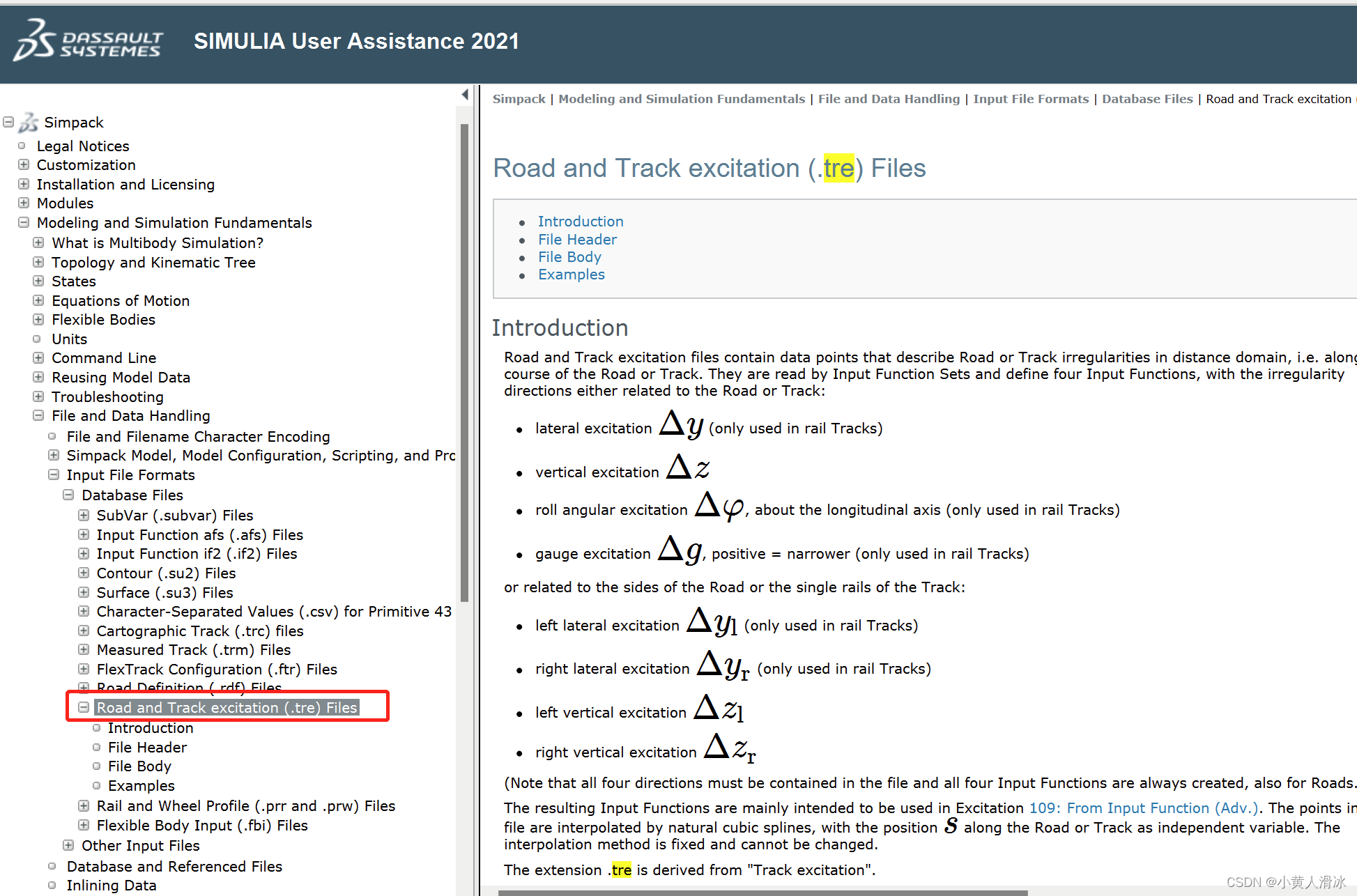Click the bullet icon next to Inlining Data
This screenshot has height=896, width=1357.
[x=52, y=886]
